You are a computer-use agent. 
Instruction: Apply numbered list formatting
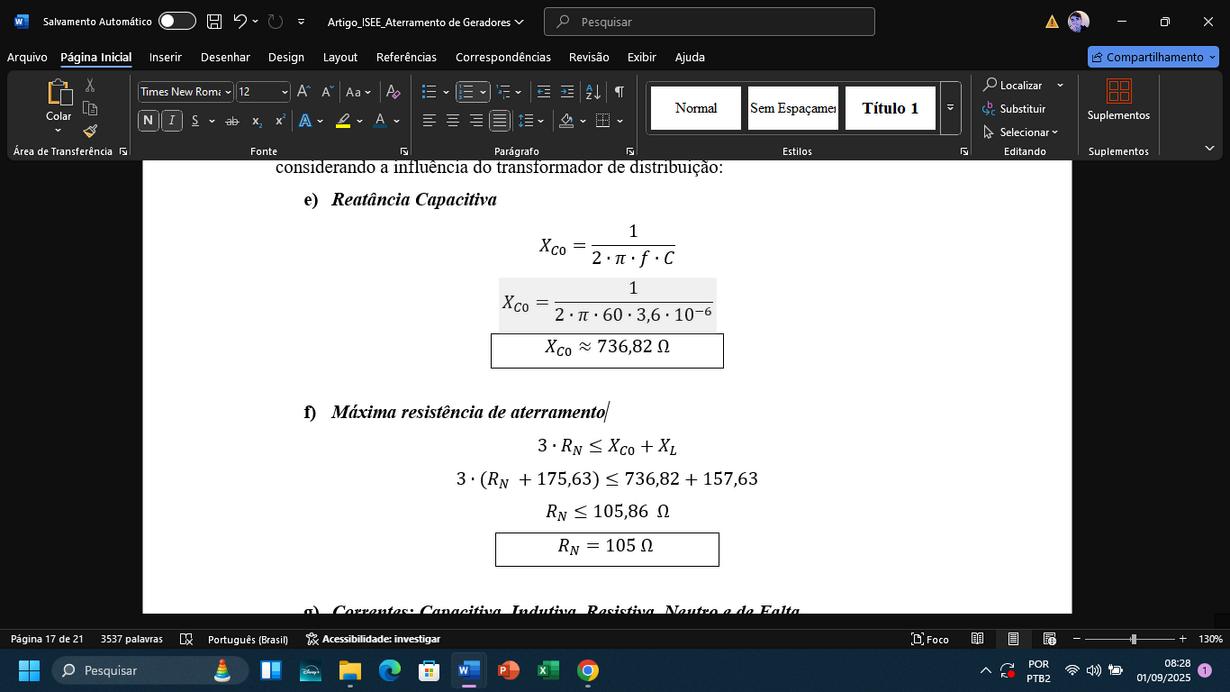coord(465,92)
